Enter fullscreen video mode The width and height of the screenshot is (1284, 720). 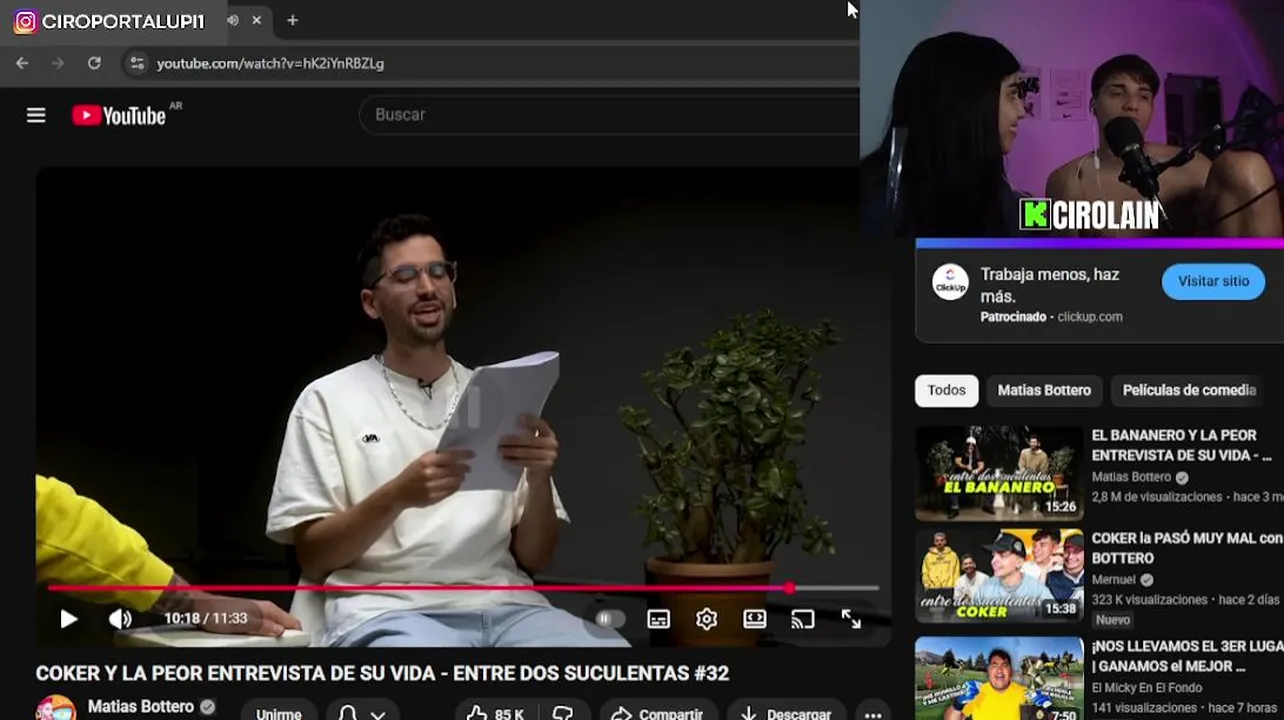851,619
